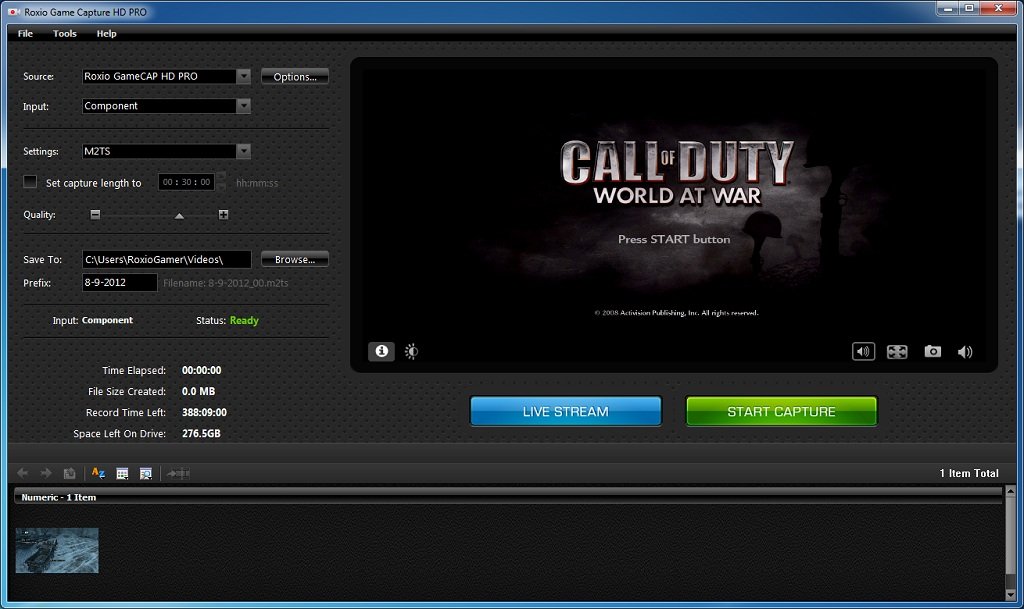Open the Tools menu
The width and height of the screenshot is (1024, 609).
(65, 34)
